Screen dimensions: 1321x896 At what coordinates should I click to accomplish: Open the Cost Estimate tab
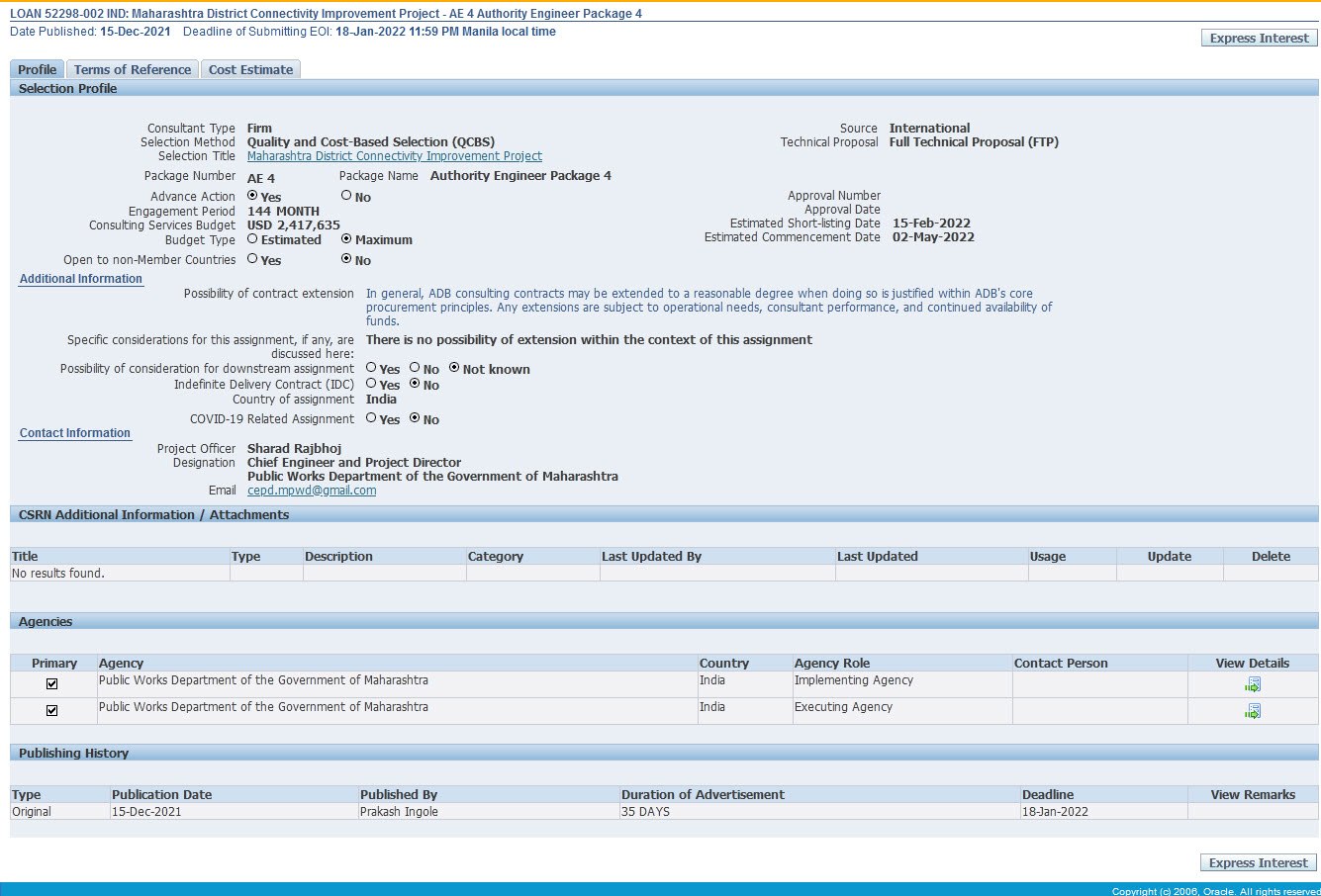point(250,69)
